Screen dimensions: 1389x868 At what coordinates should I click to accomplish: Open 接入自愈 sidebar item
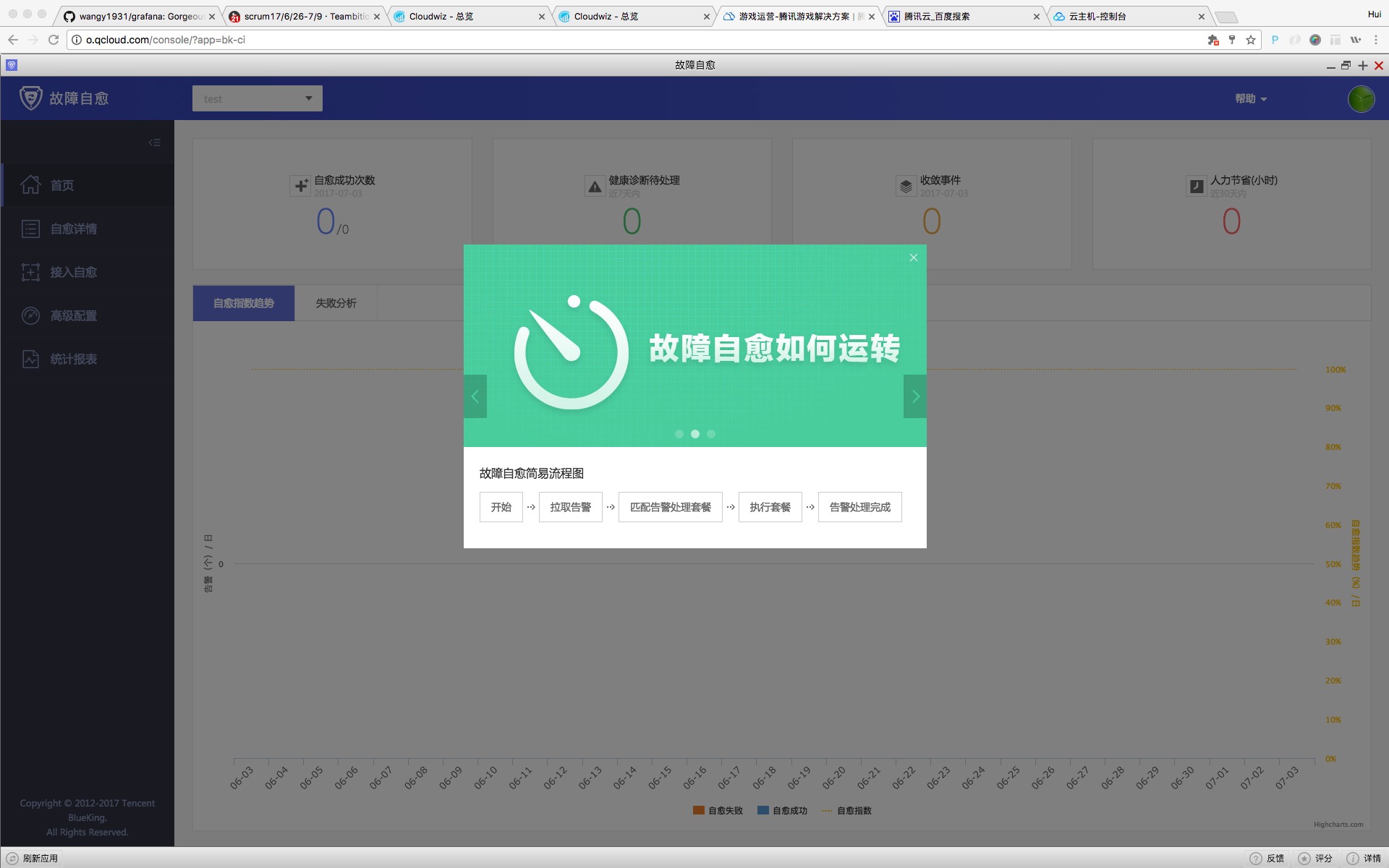pos(73,272)
